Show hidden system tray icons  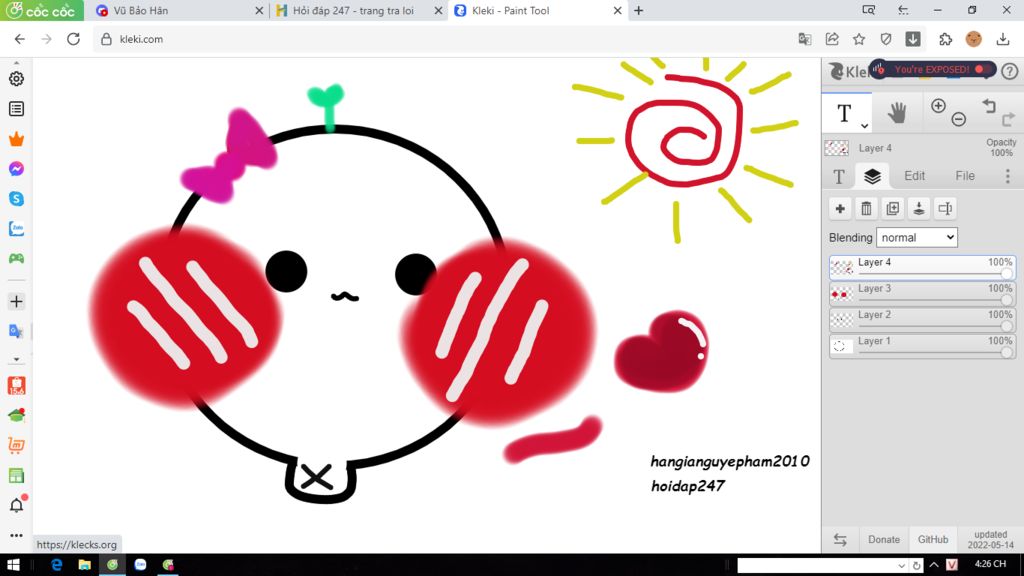pyautogui.click(x=934, y=565)
